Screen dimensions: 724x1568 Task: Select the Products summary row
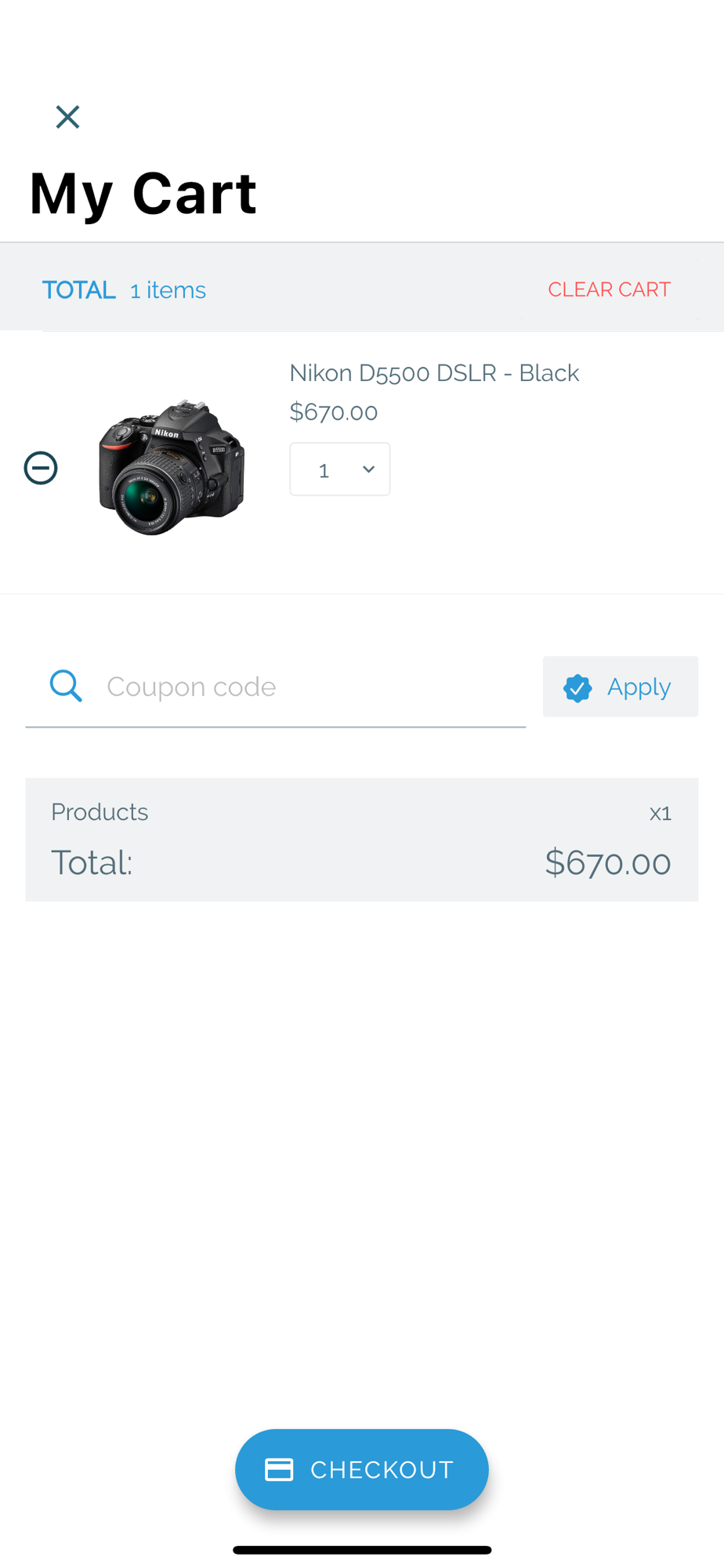tap(362, 812)
